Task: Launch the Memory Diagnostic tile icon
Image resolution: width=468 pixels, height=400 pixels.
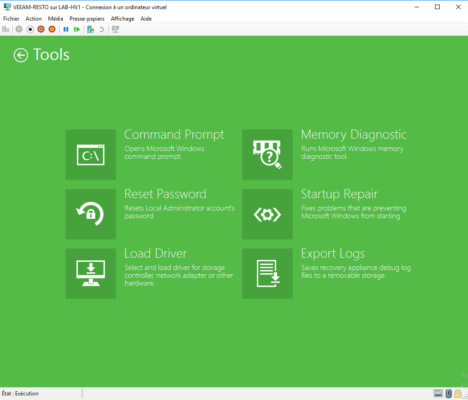Action: tap(267, 155)
